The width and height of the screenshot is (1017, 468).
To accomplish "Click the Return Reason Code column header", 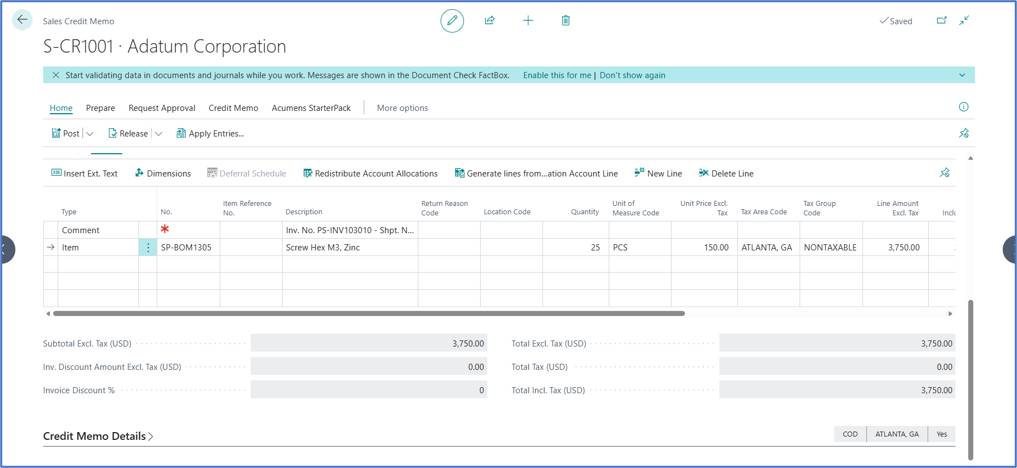I will 444,207.
